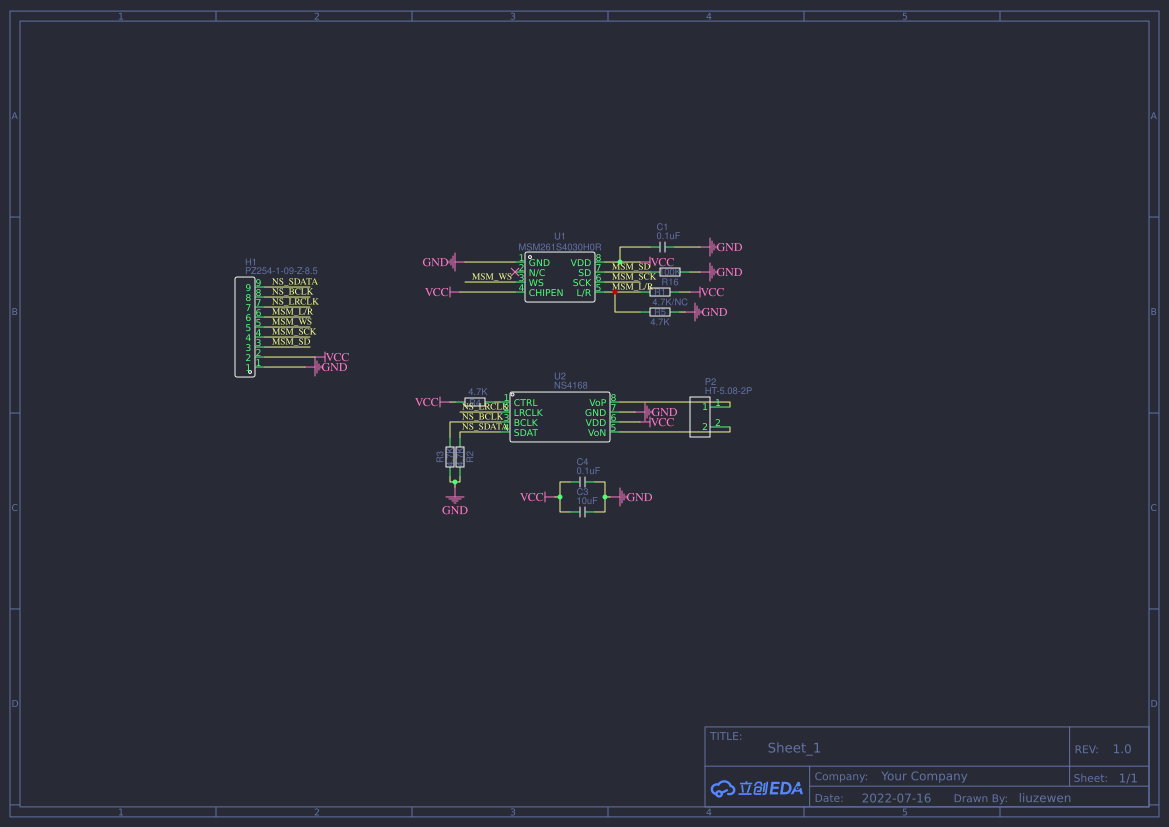
Task: Click the Drawn By liuzewen field
Action: 1044,798
